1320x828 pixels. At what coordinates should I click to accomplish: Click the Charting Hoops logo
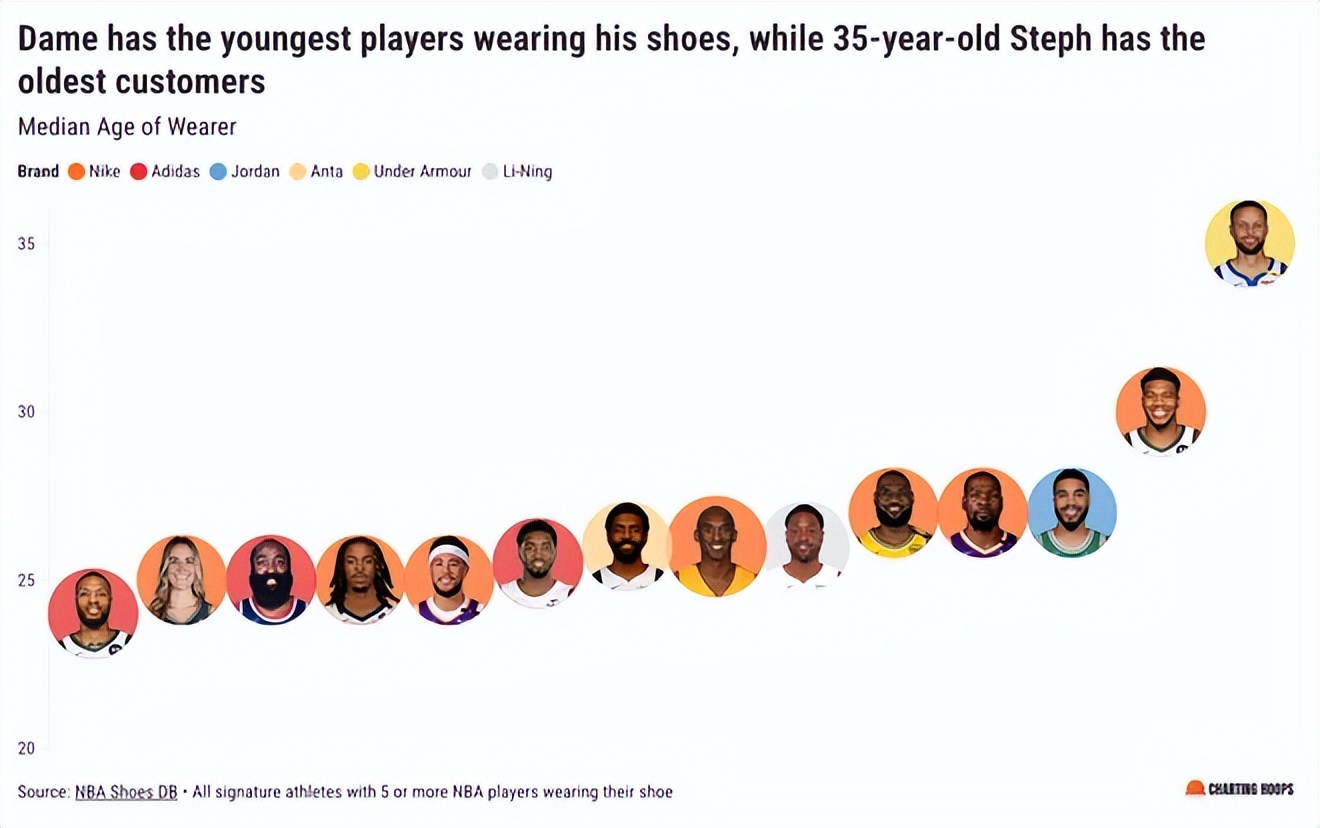[x=1239, y=789]
